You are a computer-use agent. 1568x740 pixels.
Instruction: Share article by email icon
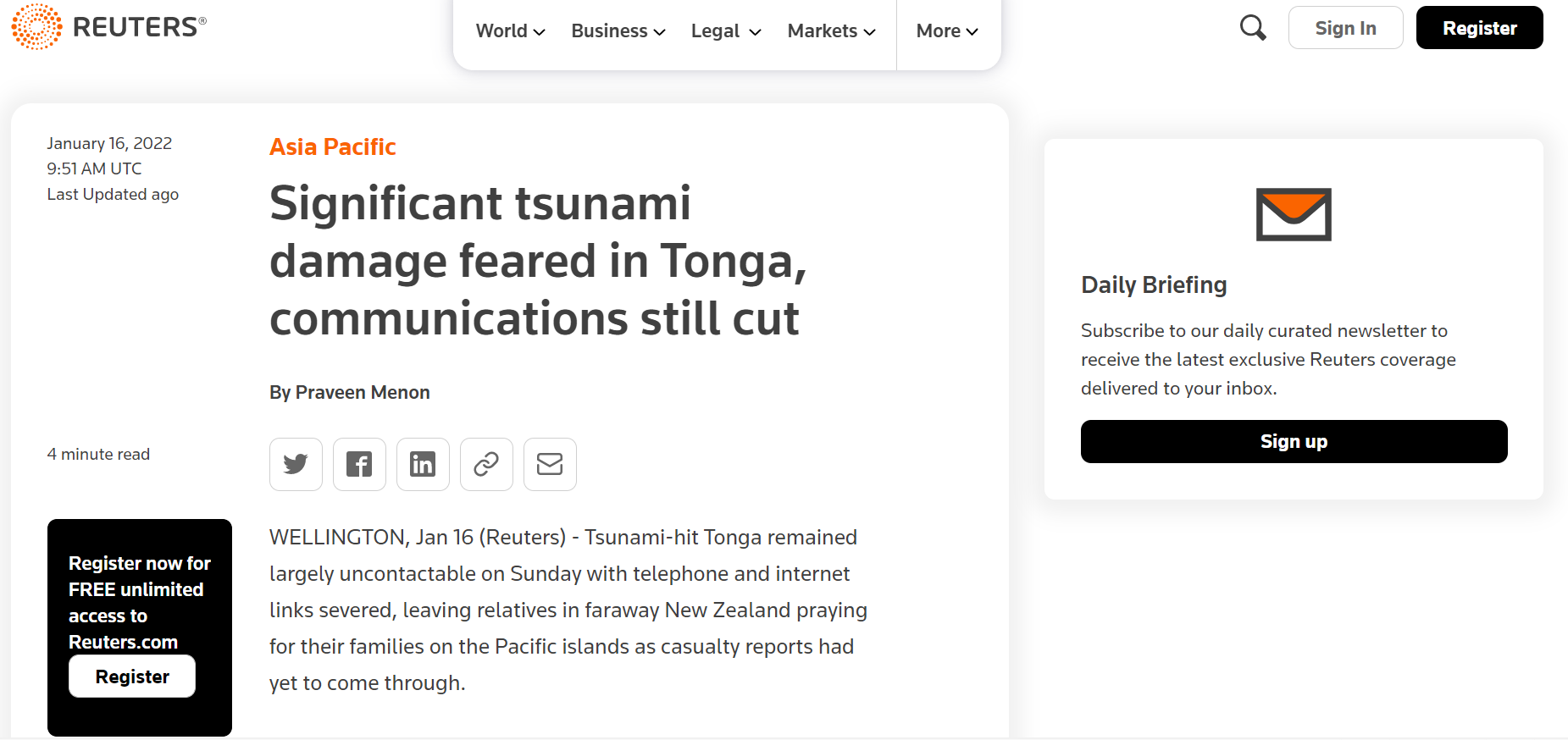click(x=550, y=464)
